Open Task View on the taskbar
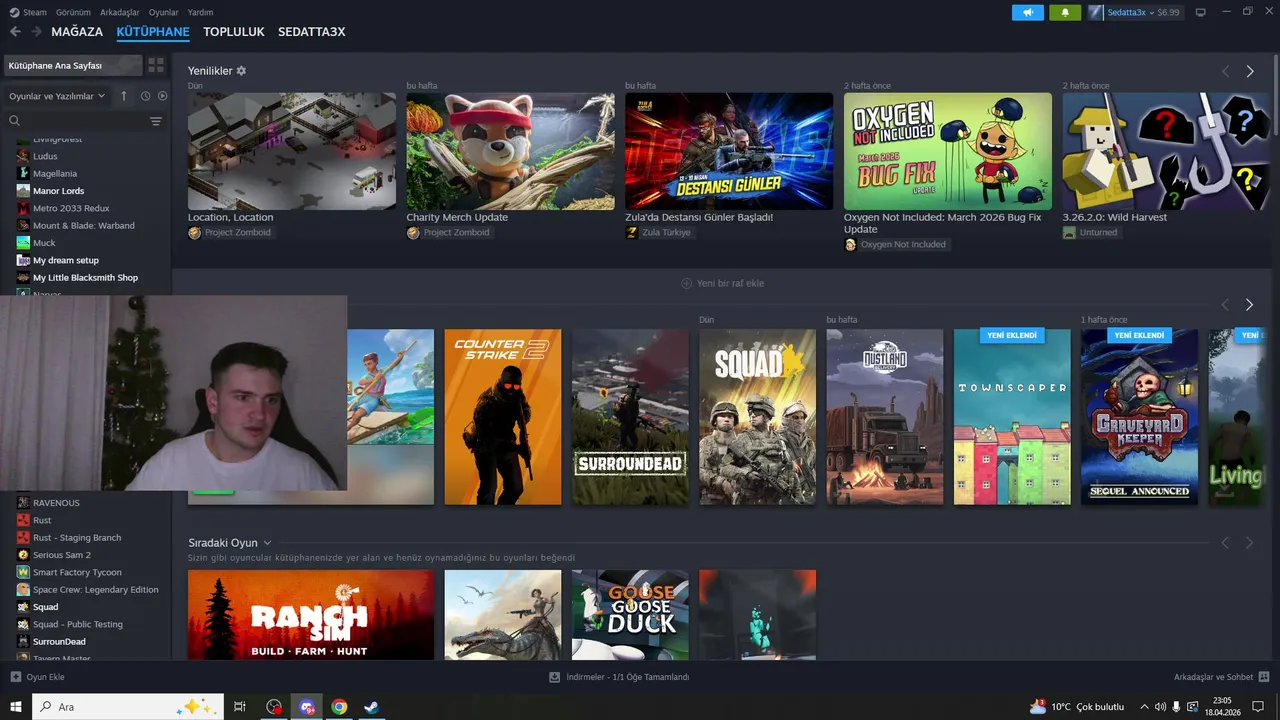 240,707
